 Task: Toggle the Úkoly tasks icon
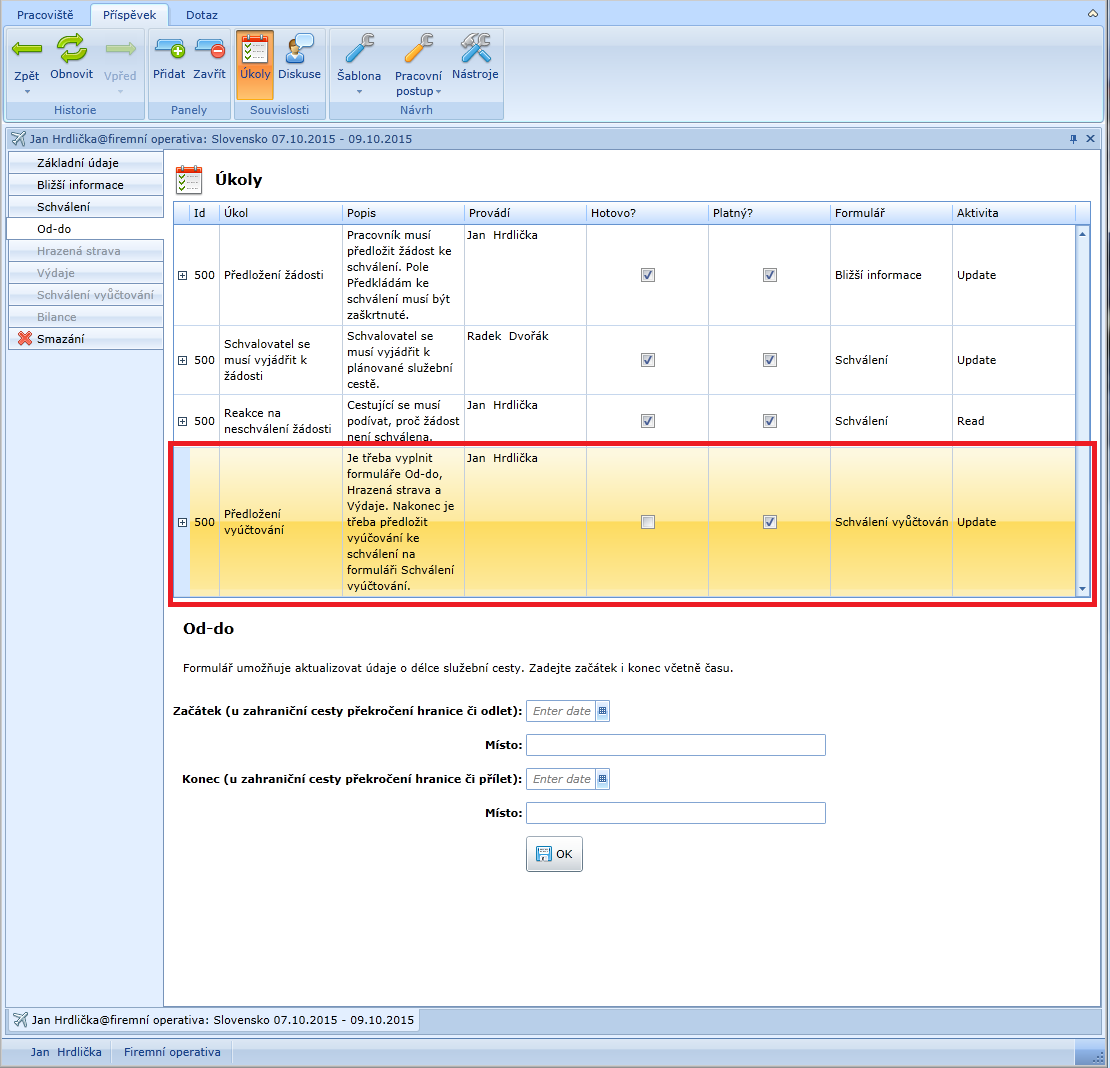(x=255, y=49)
